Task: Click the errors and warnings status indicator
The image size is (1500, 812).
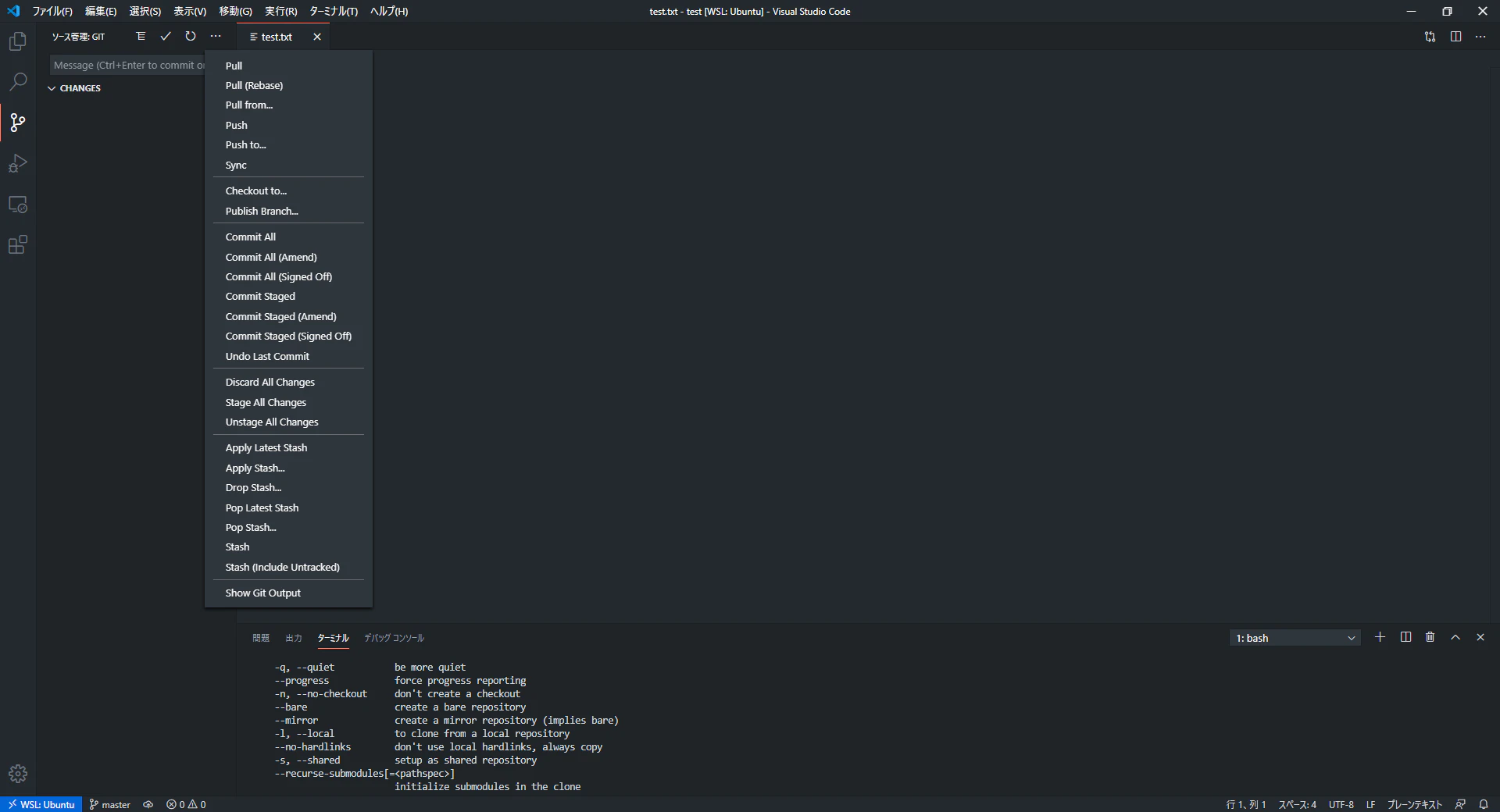Action: pyautogui.click(x=186, y=804)
